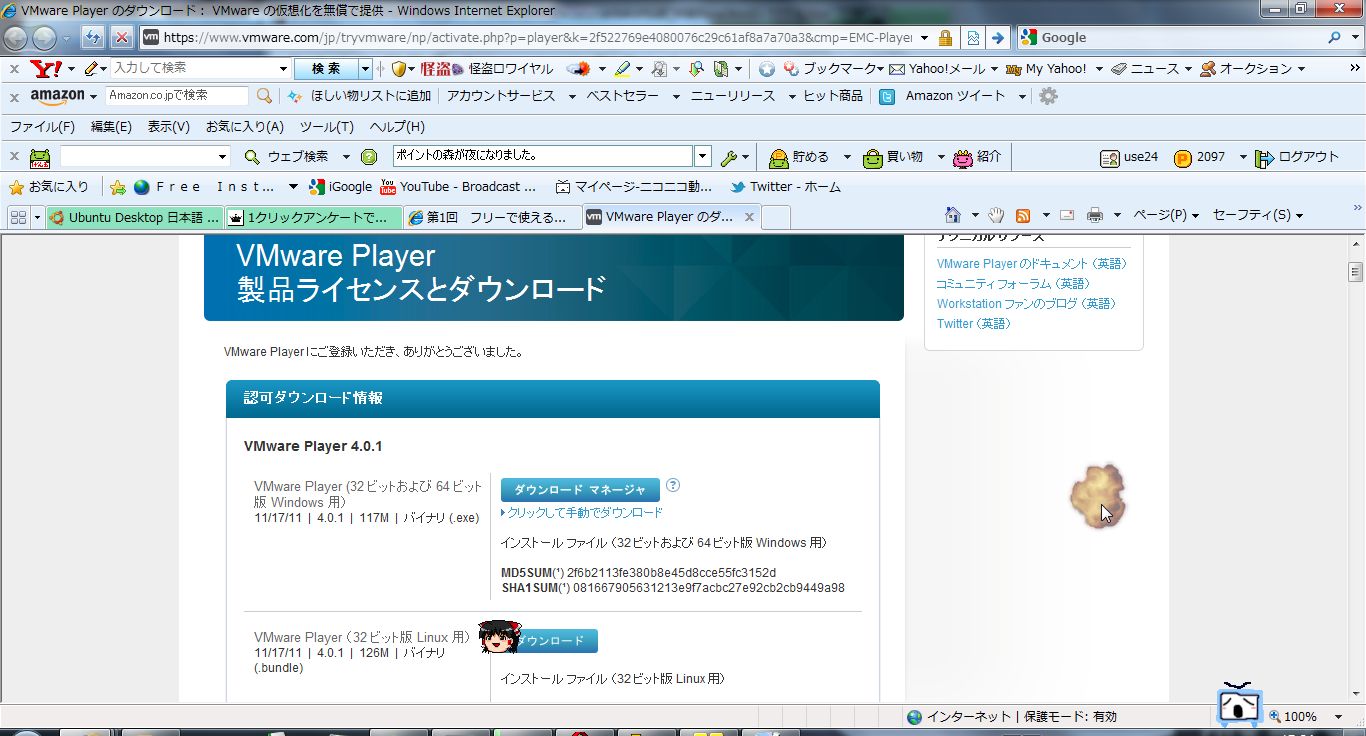Click the security lock icon in address bar

(x=945, y=38)
